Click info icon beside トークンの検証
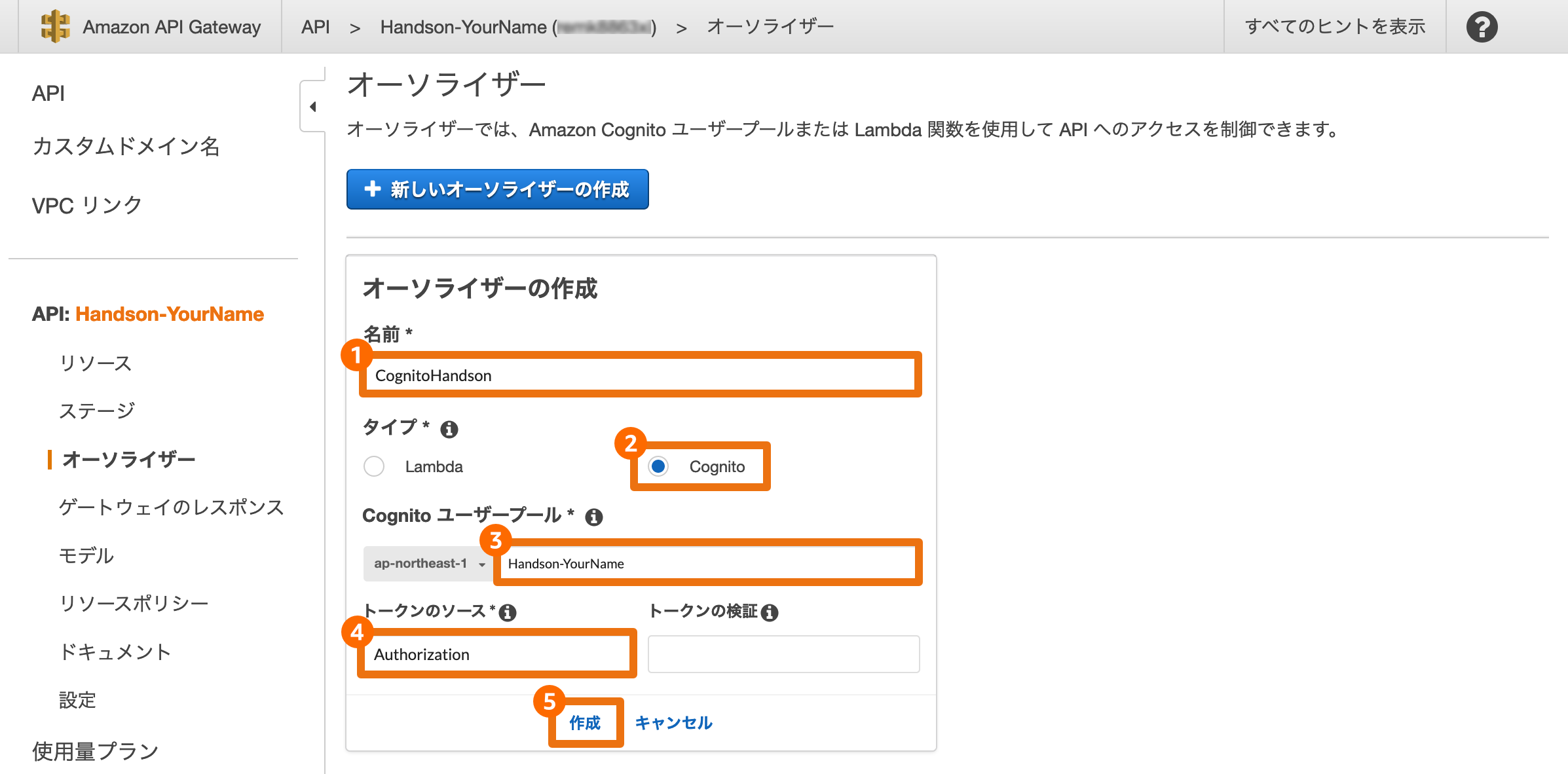Viewport: 1568px width, 774px height. coord(770,612)
